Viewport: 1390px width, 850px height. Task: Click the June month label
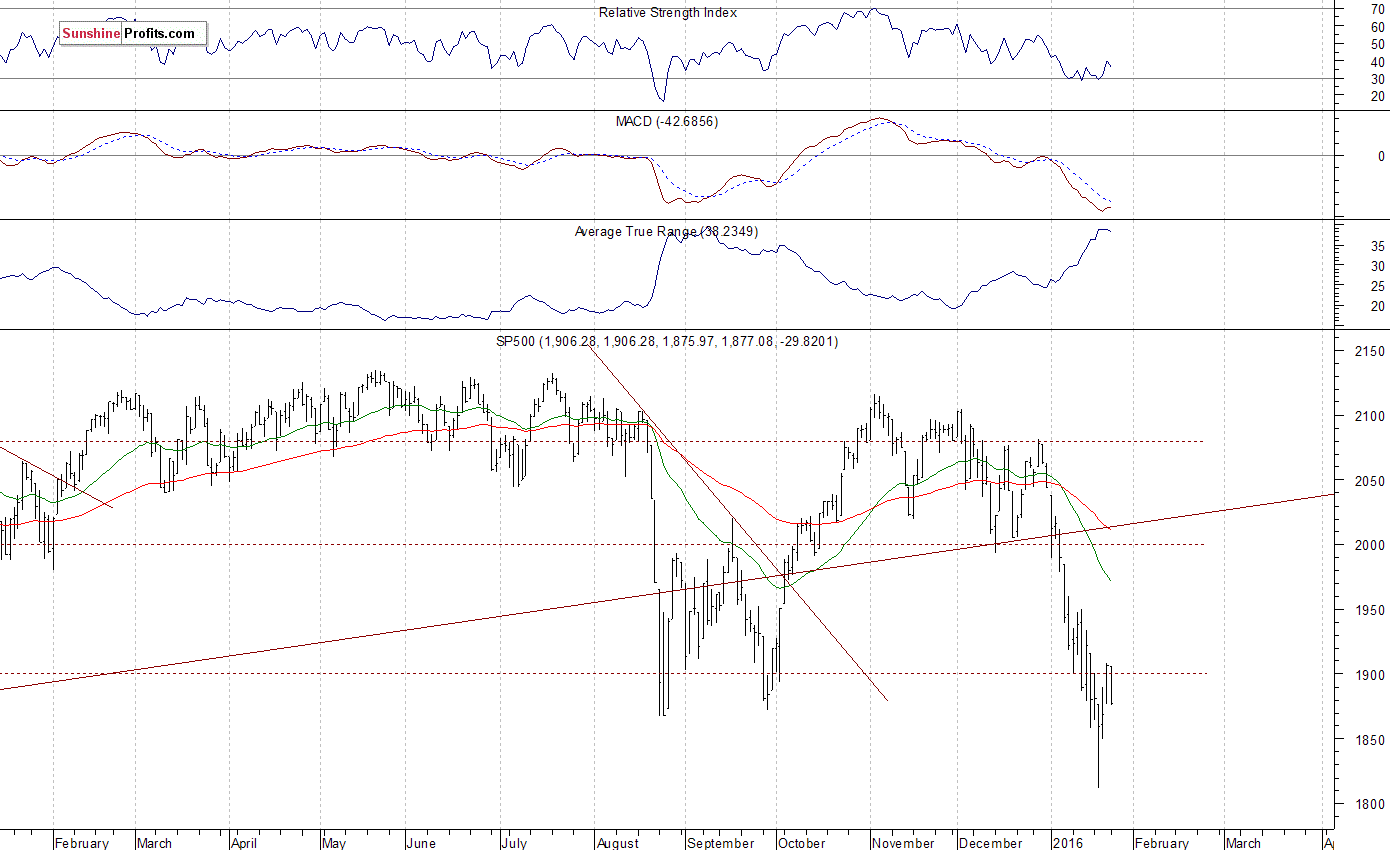[421, 843]
